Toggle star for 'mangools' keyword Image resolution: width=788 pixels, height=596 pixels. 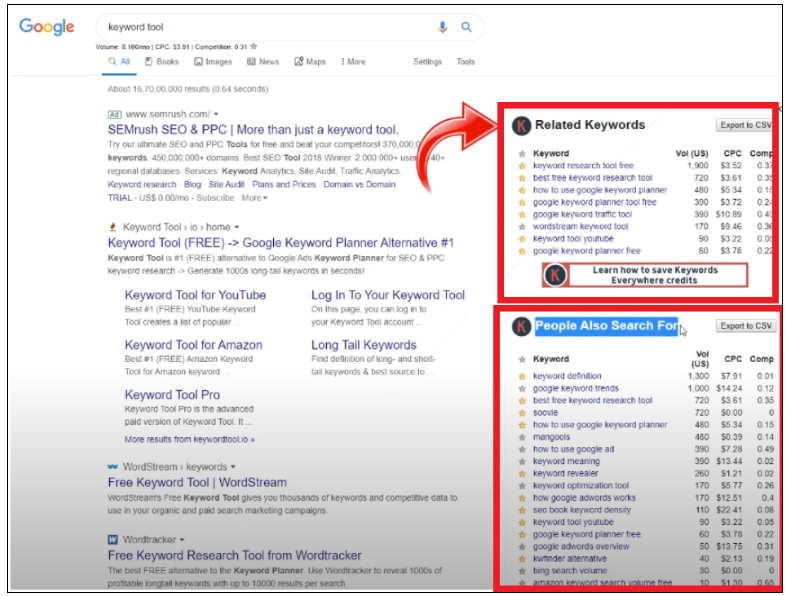tap(522, 437)
